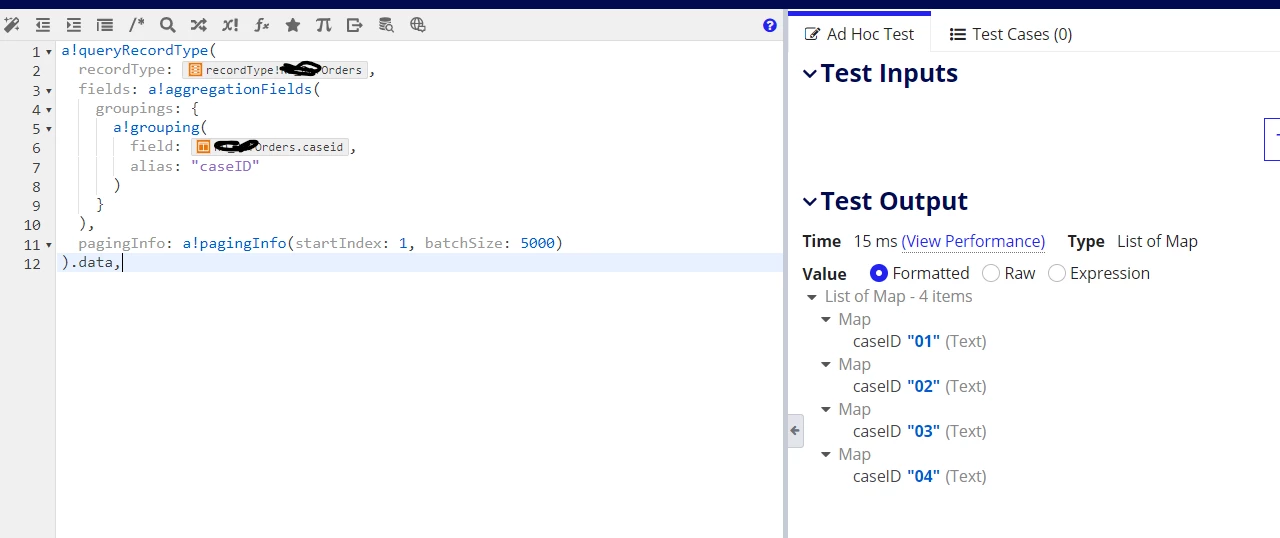This screenshot has height=538, width=1280.
Task: Fold code at line 11 gutter arrow
Action: [50, 245]
